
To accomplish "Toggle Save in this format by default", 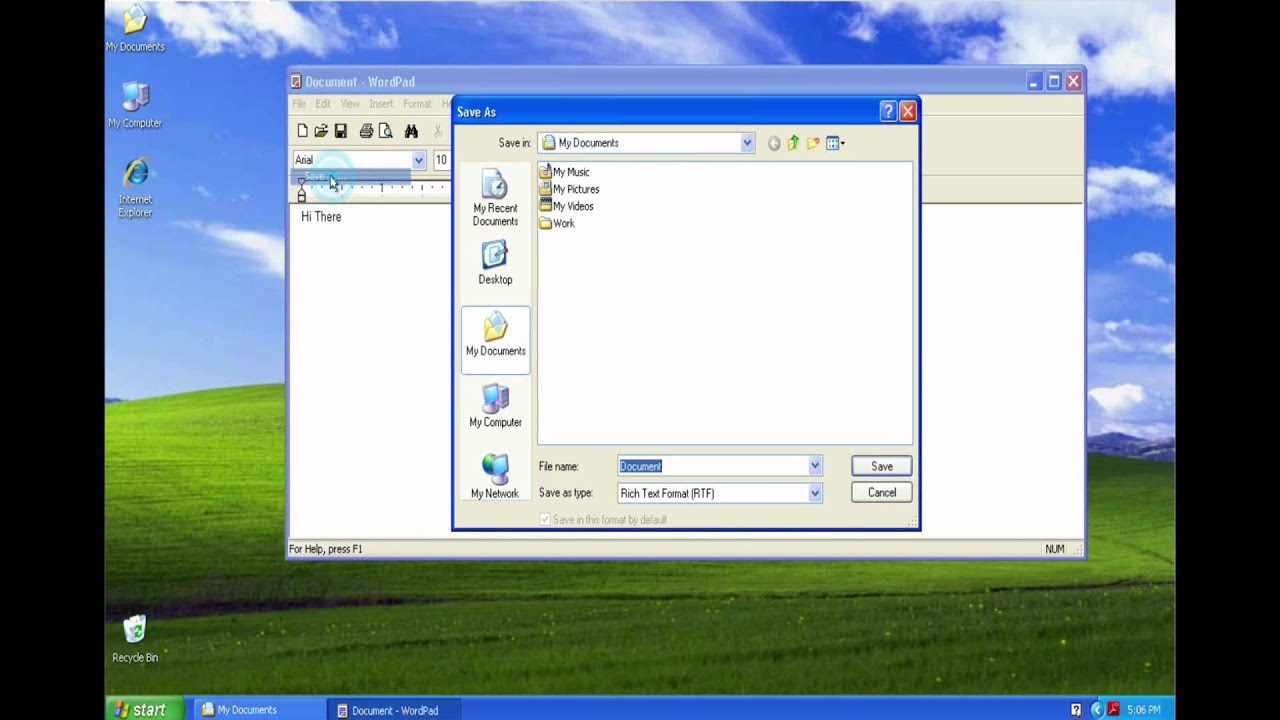I will click(x=545, y=519).
